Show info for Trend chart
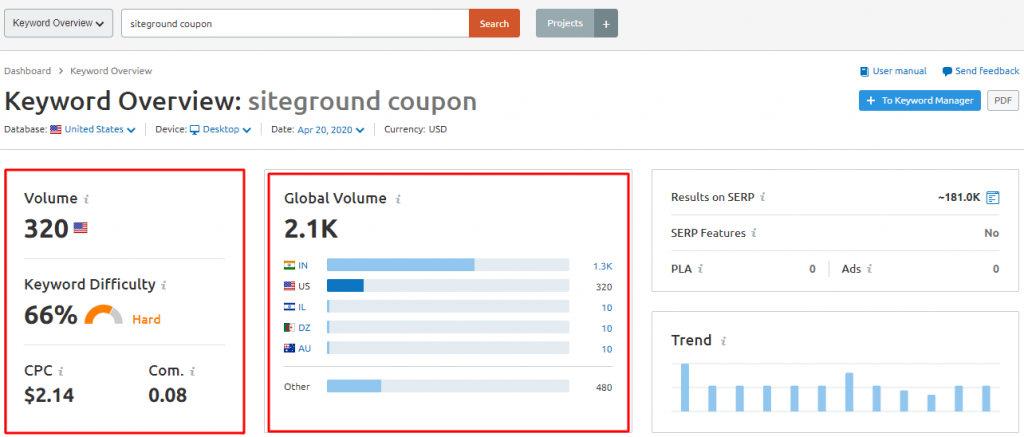The width and height of the screenshot is (1024, 437). pos(723,341)
